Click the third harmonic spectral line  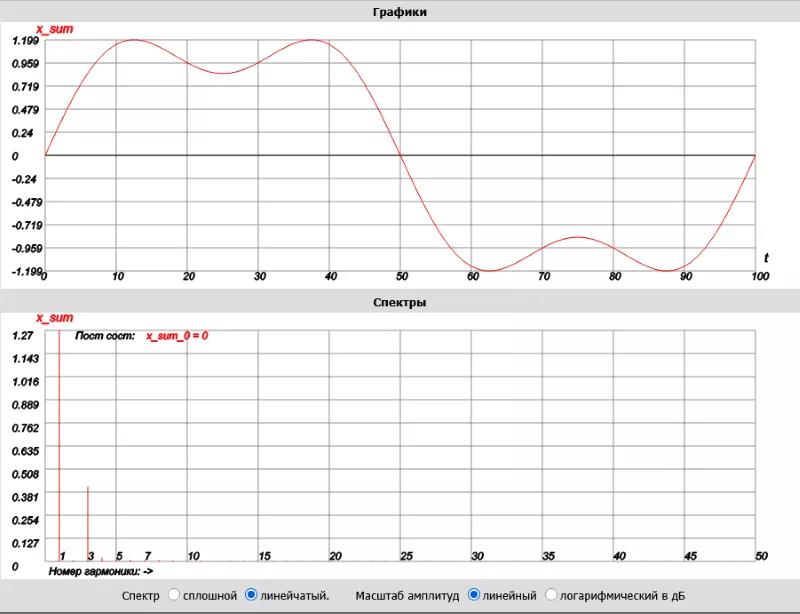[88, 520]
